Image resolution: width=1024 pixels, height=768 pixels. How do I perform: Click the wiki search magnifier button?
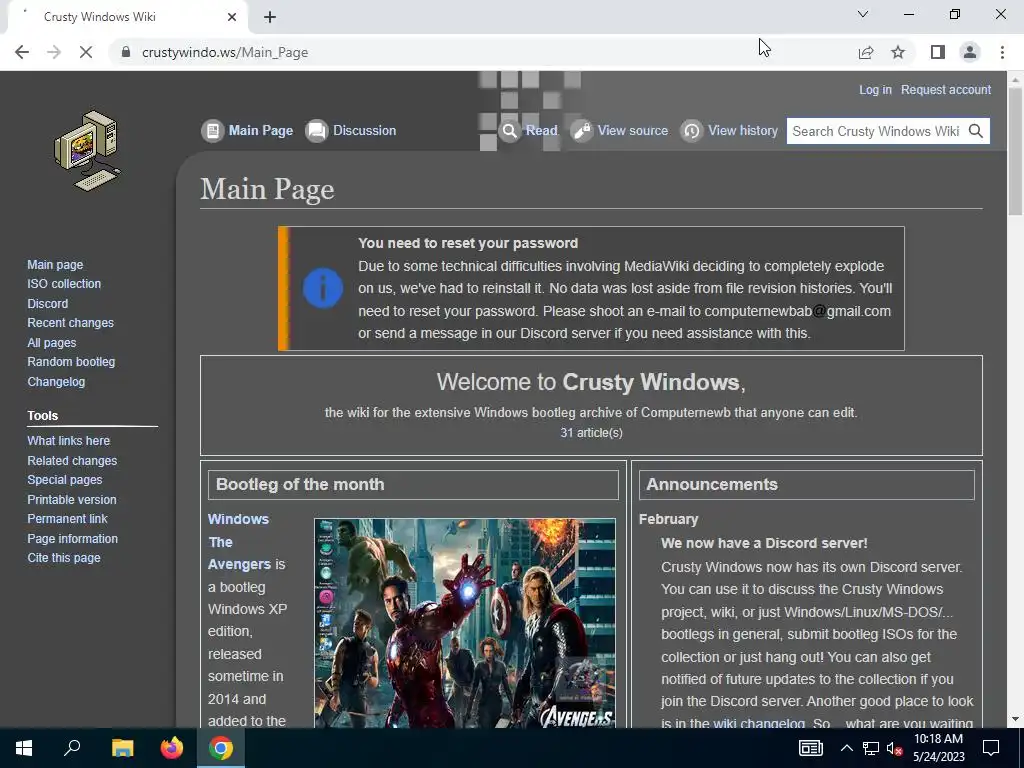coord(976,131)
